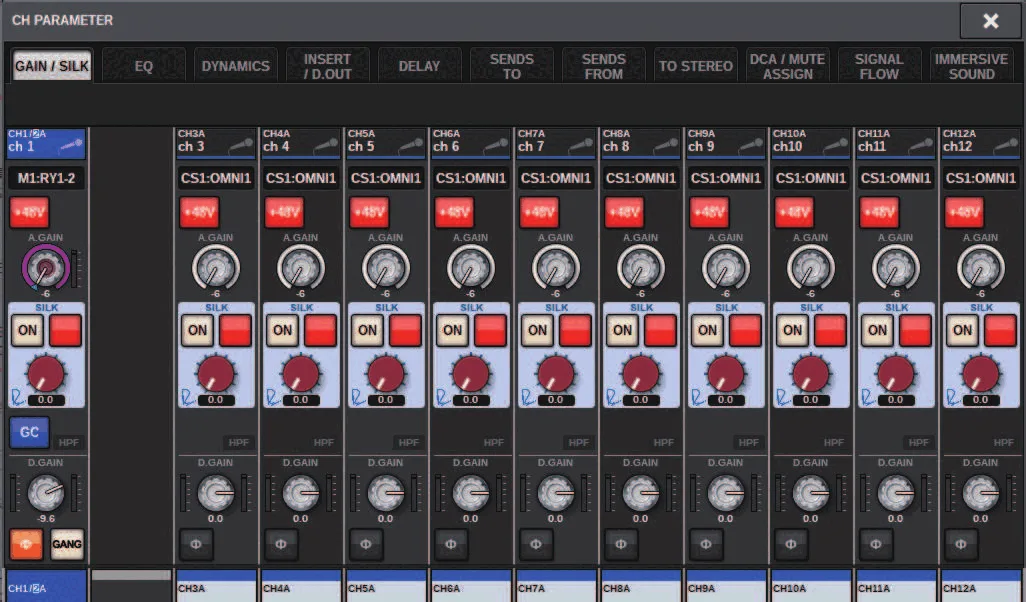
Task: Click red SILK texture button on ch11
Action: [x=916, y=330]
